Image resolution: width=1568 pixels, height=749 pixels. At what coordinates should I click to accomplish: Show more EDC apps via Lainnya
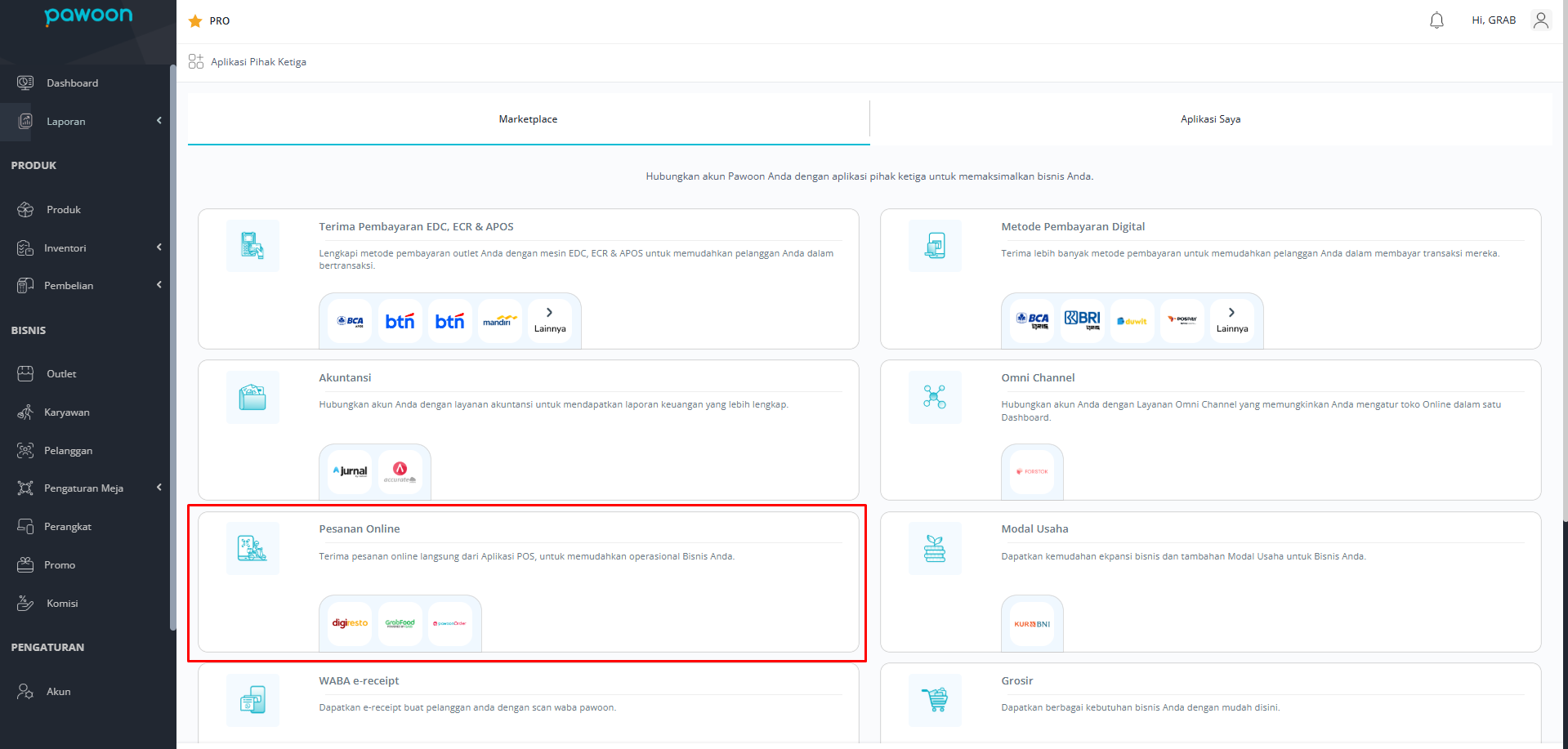pyautogui.click(x=550, y=321)
